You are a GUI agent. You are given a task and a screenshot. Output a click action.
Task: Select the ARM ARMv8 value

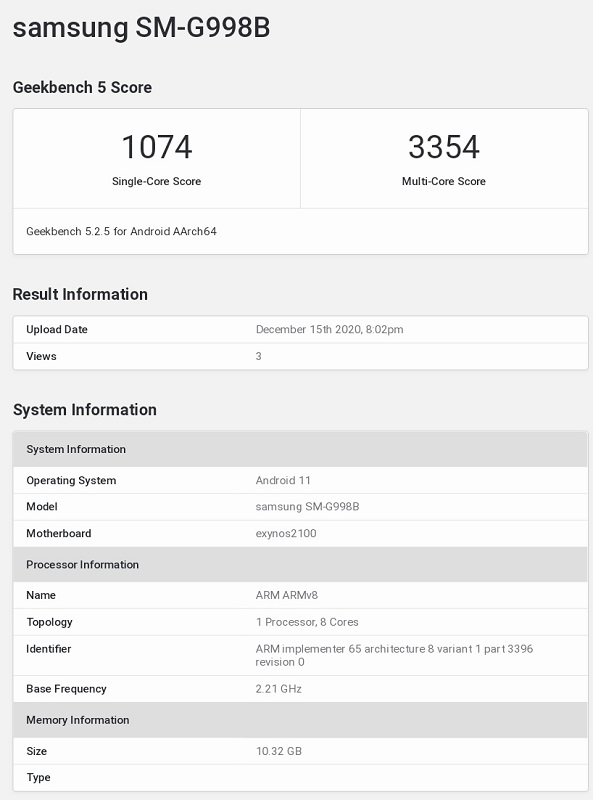286,595
